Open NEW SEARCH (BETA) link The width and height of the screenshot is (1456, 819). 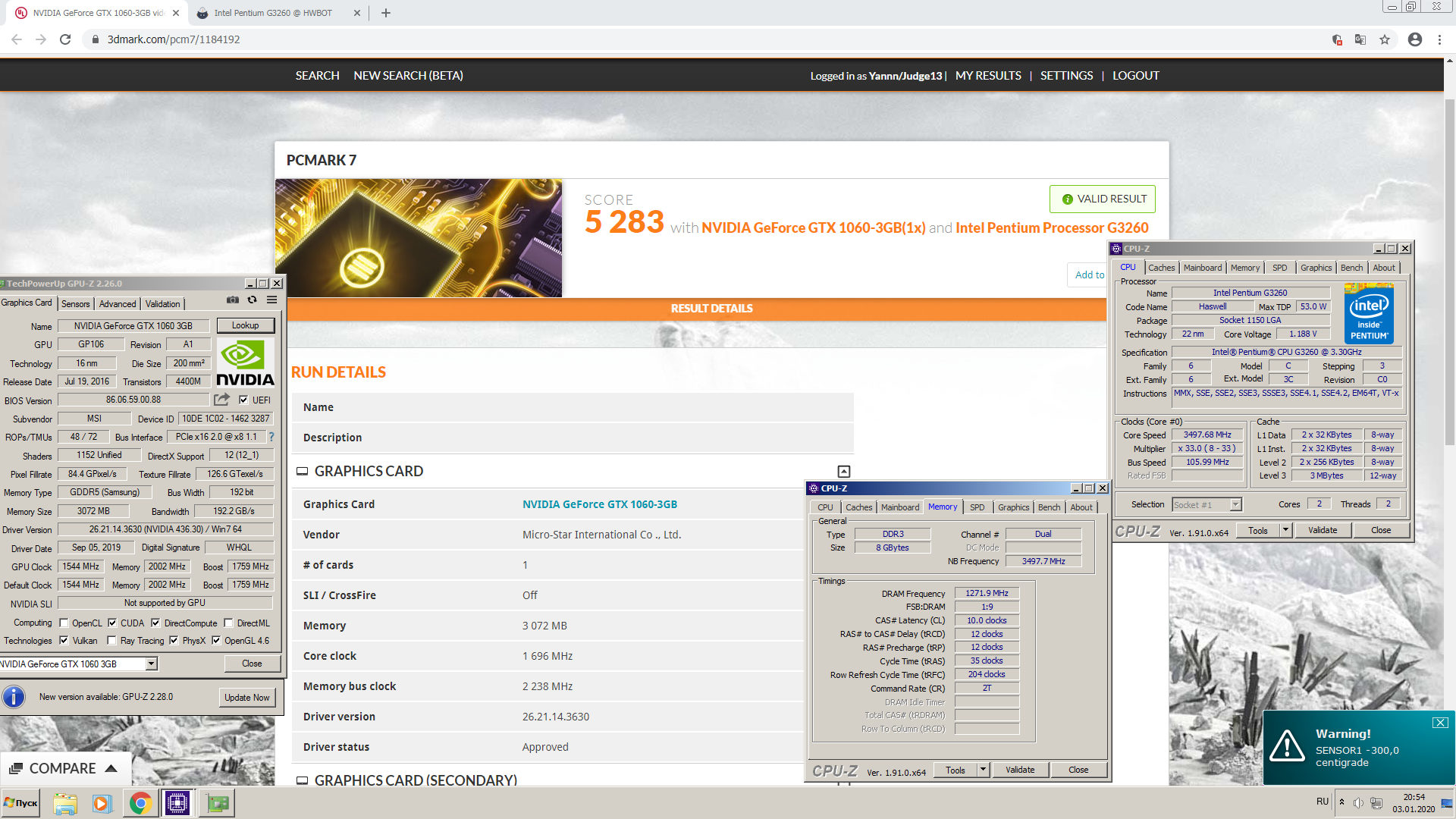pyautogui.click(x=408, y=76)
